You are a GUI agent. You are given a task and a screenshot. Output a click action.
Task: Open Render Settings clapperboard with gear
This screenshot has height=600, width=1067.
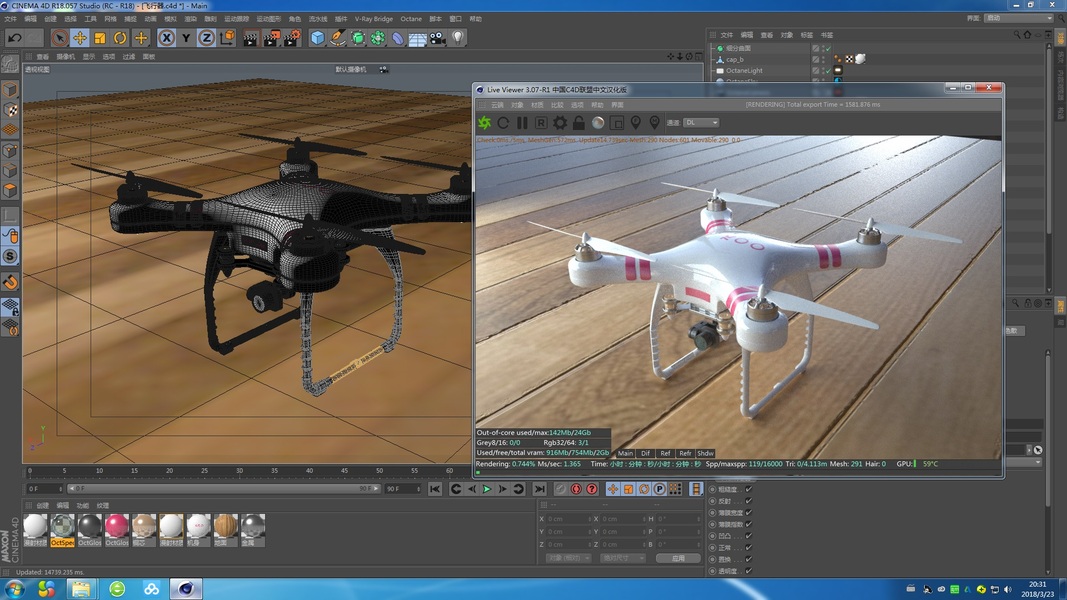click(292, 38)
